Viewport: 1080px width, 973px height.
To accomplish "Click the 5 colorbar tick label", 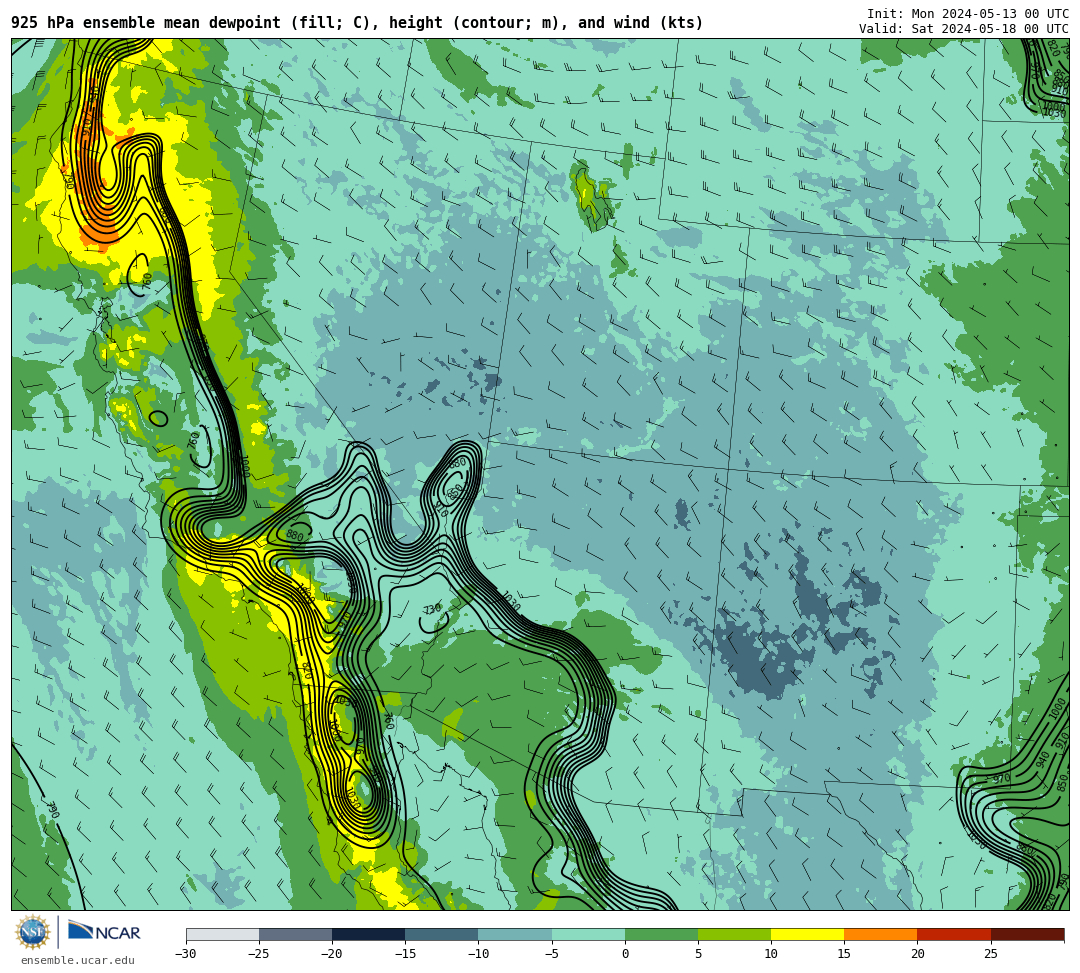I will coord(698,954).
